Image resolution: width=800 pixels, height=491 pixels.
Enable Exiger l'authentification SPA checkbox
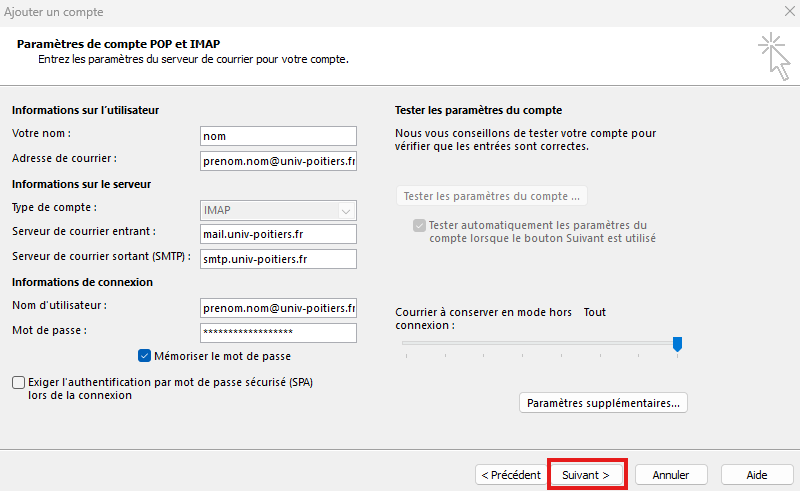click(x=18, y=382)
